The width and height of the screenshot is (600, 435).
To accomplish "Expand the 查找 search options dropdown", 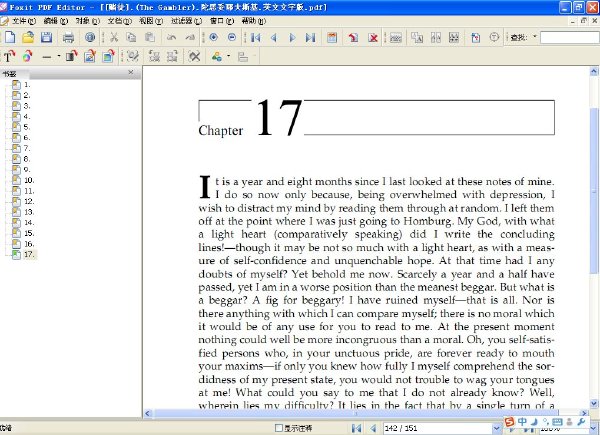I will coord(535,37).
